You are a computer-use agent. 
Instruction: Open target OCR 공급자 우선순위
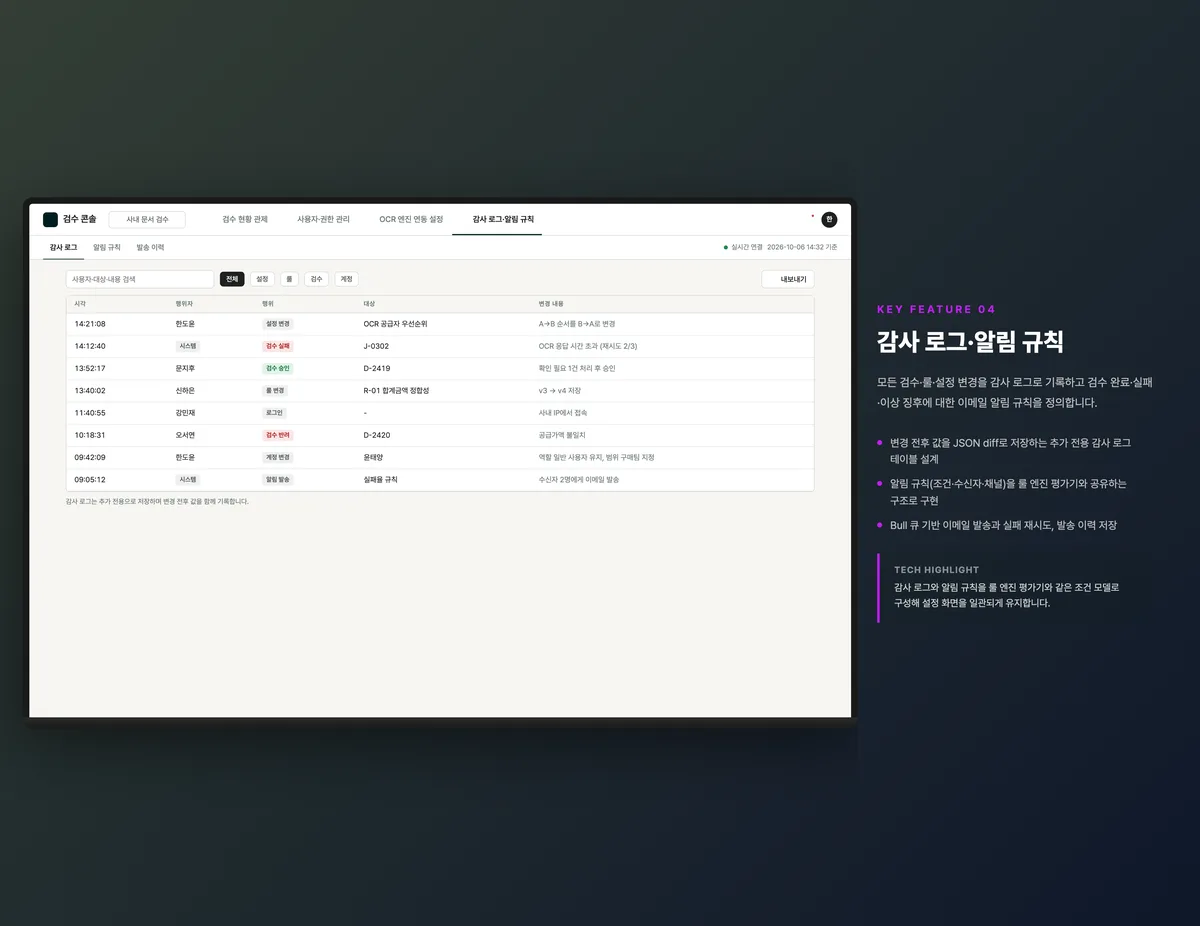395,324
